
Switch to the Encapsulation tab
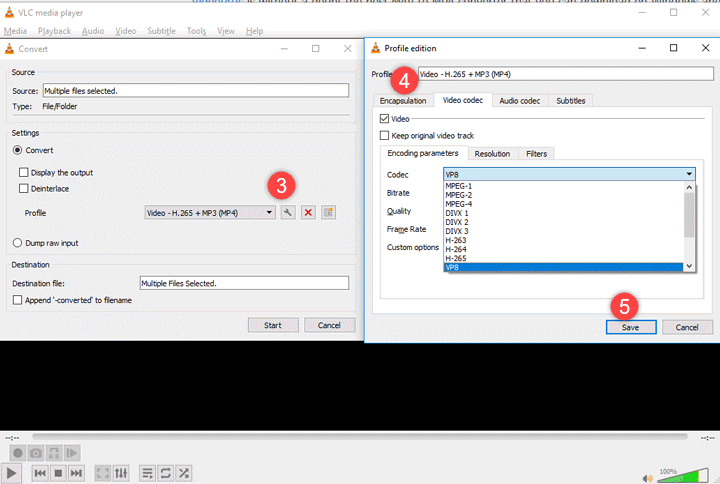click(403, 101)
